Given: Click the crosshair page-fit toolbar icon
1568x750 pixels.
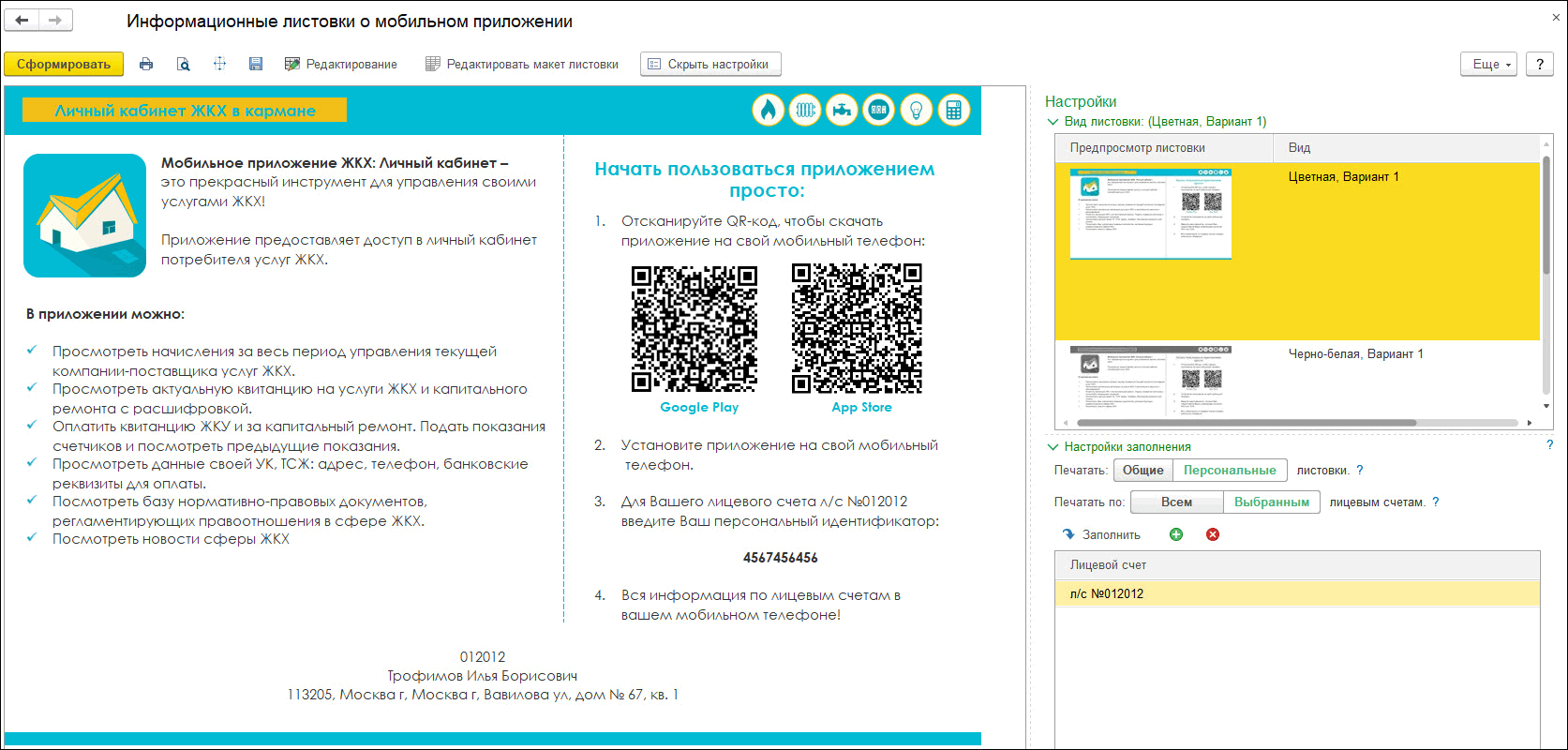Looking at the screenshot, I should 219,64.
